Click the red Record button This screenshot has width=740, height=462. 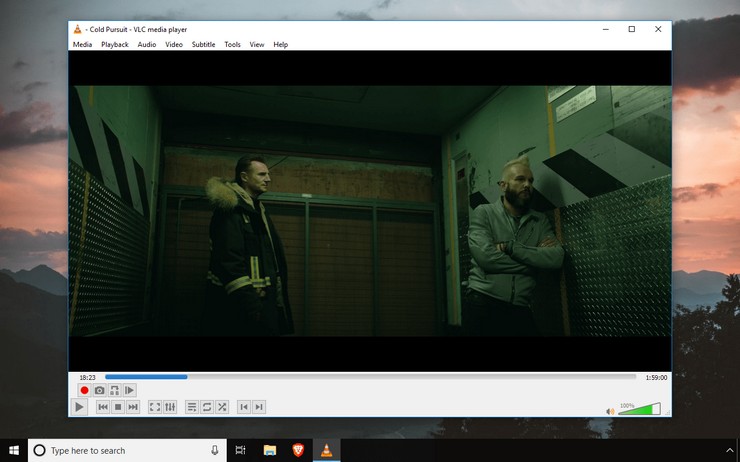[85, 390]
